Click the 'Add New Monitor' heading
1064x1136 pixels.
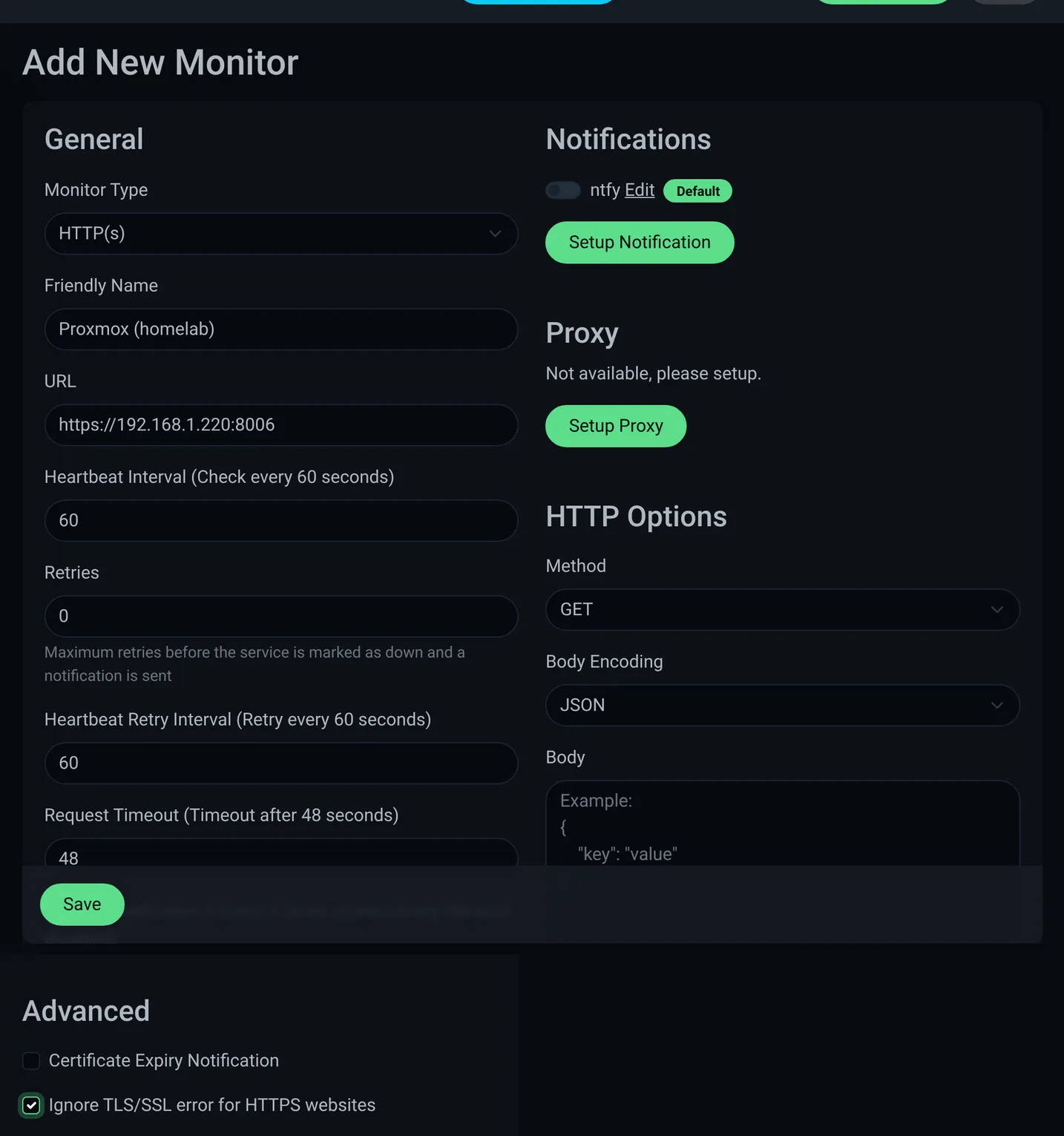(160, 62)
